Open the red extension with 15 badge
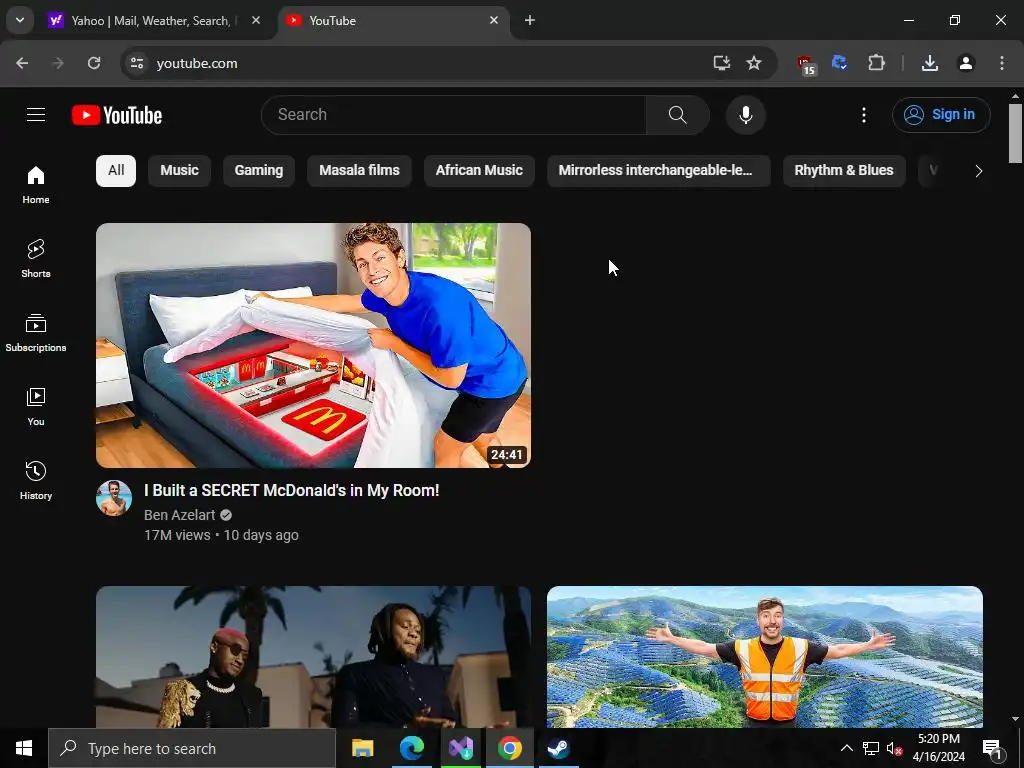The width and height of the screenshot is (1024, 768). click(807, 64)
